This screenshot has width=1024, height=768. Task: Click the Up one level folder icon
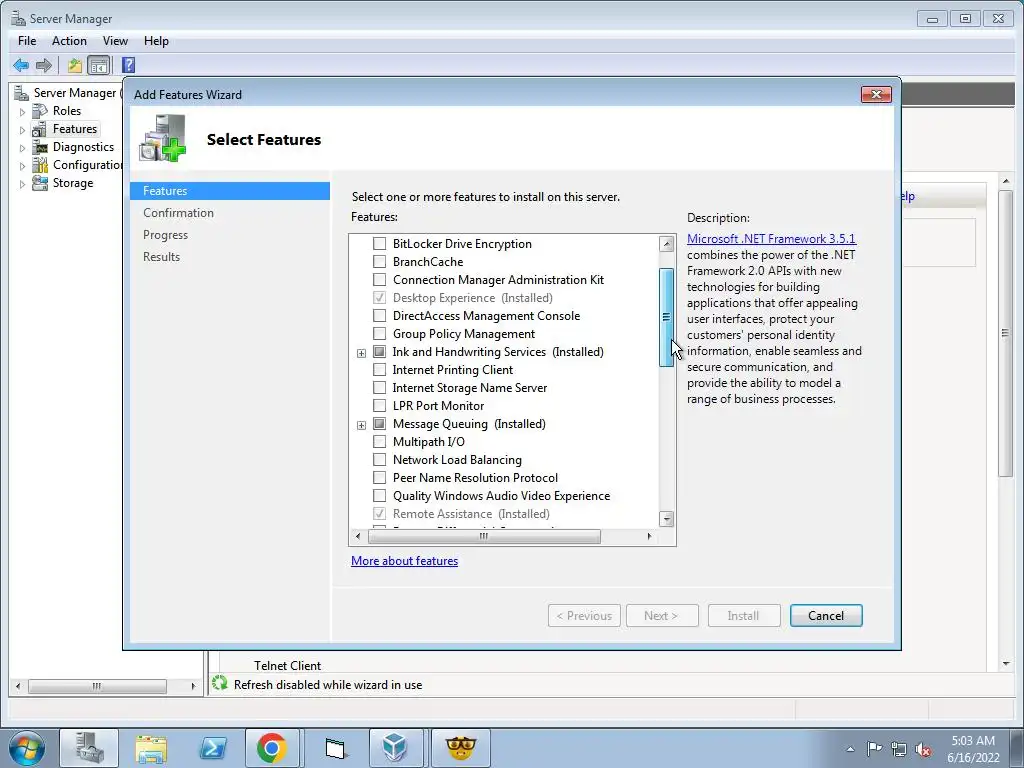[74, 65]
